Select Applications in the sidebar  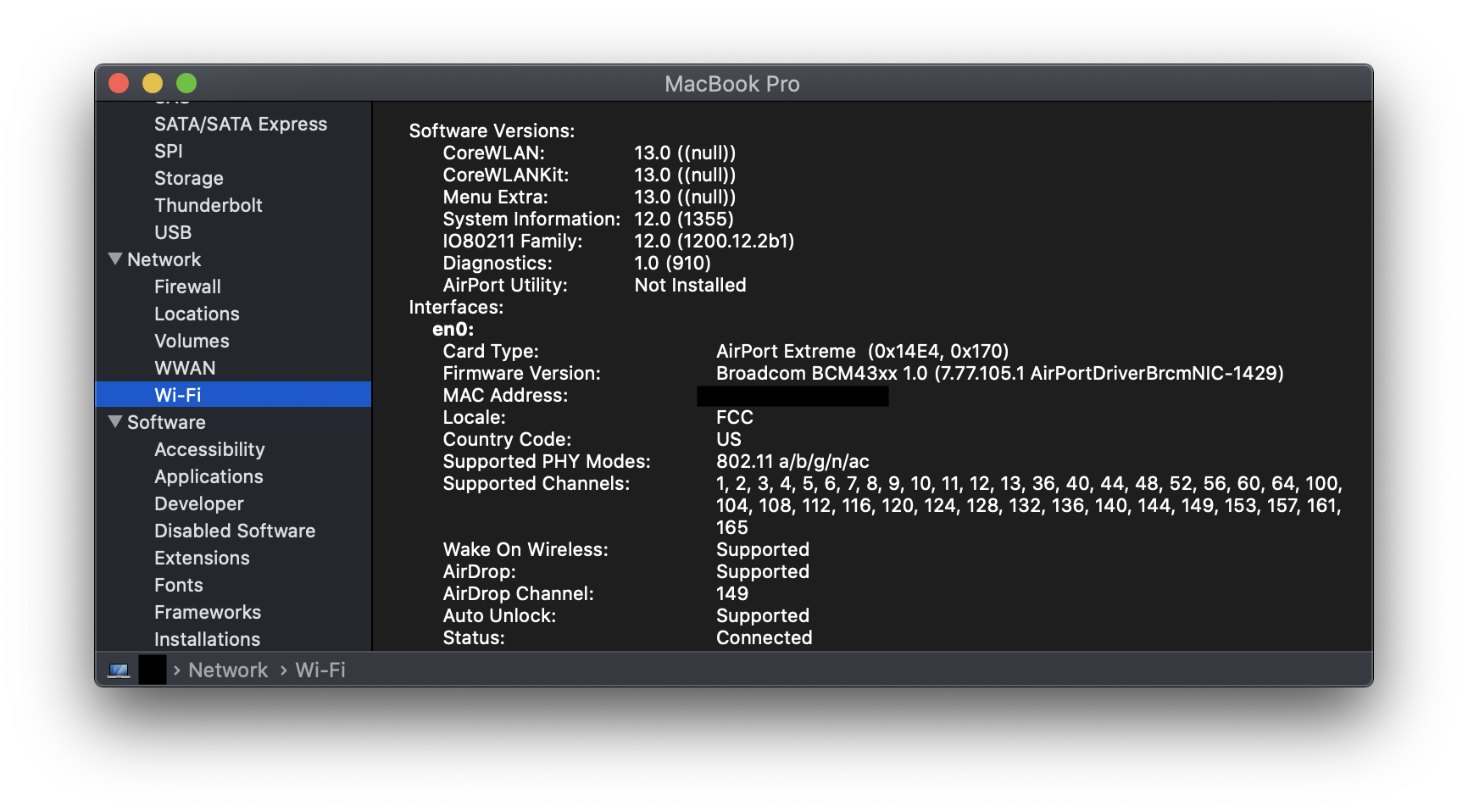coord(209,476)
